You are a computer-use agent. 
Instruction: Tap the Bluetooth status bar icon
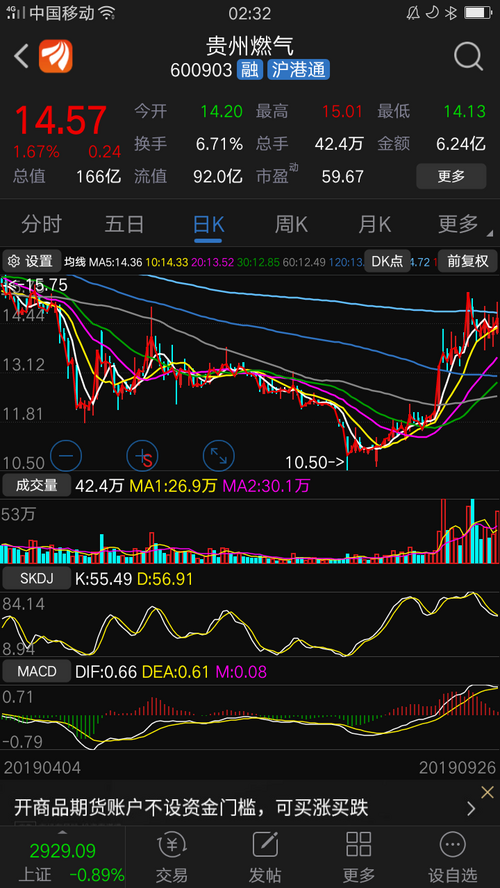[450, 13]
